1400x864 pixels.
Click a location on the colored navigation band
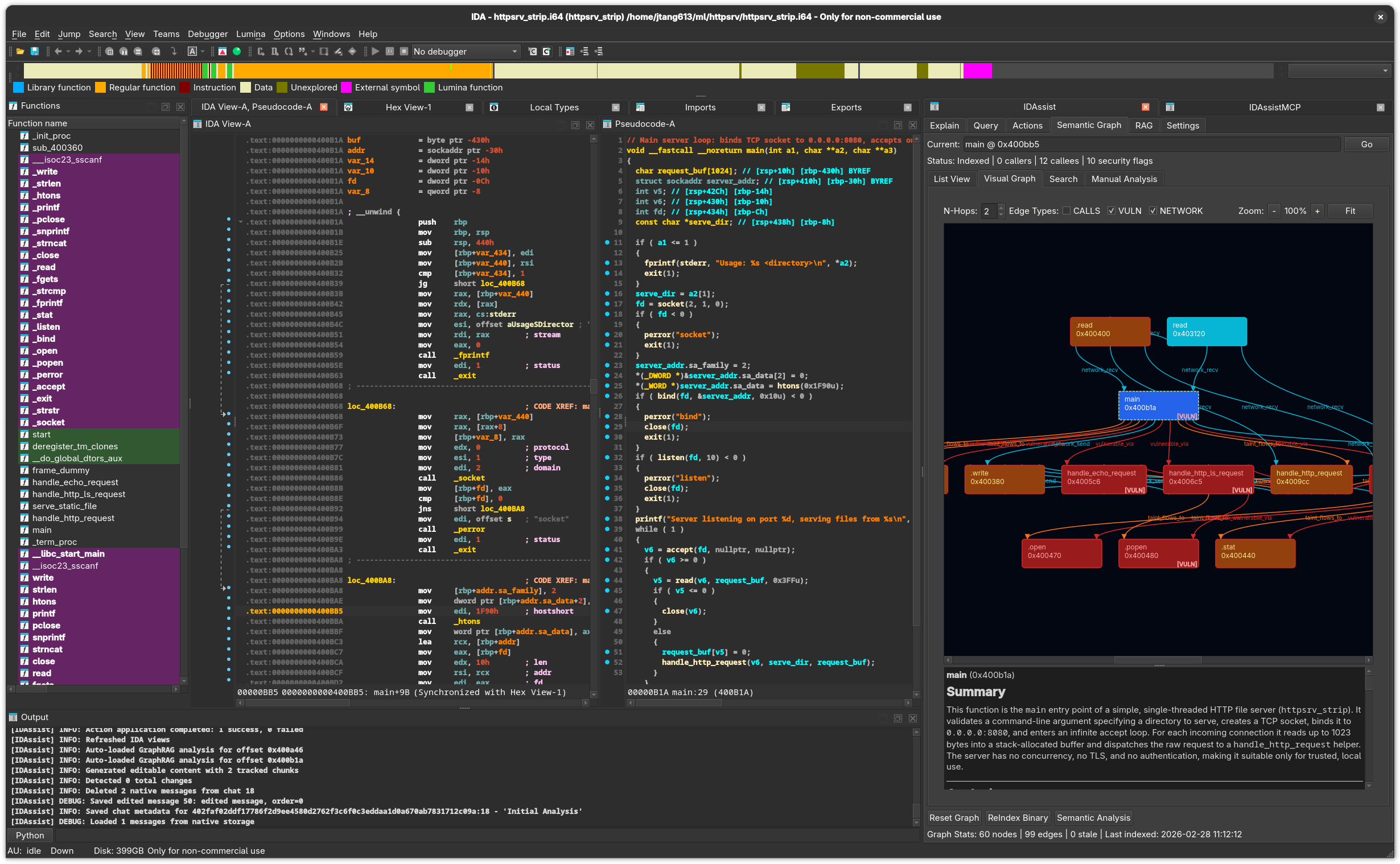[x=343, y=71]
